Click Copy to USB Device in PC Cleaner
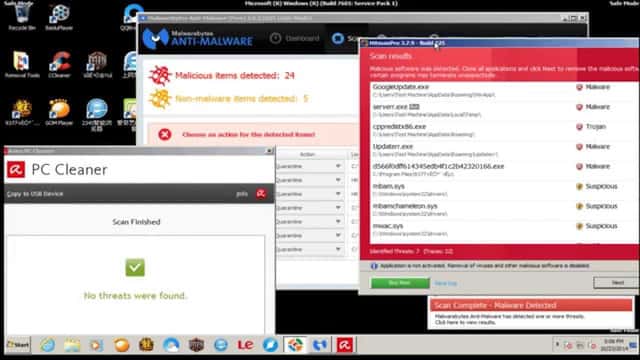The image size is (640, 360). (x=35, y=194)
